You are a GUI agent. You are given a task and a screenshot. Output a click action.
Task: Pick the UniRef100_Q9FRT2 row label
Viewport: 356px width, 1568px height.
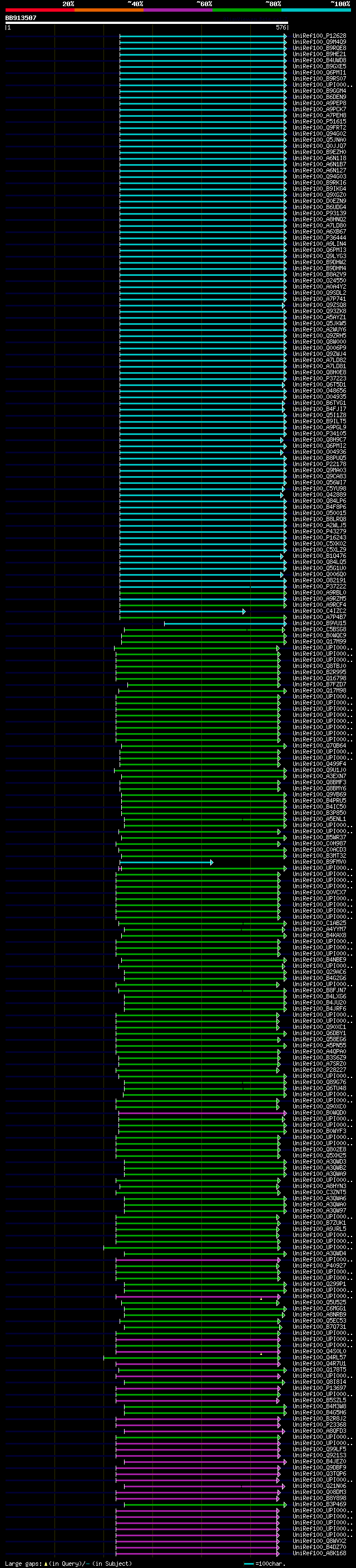pyautogui.click(x=319, y=128)
